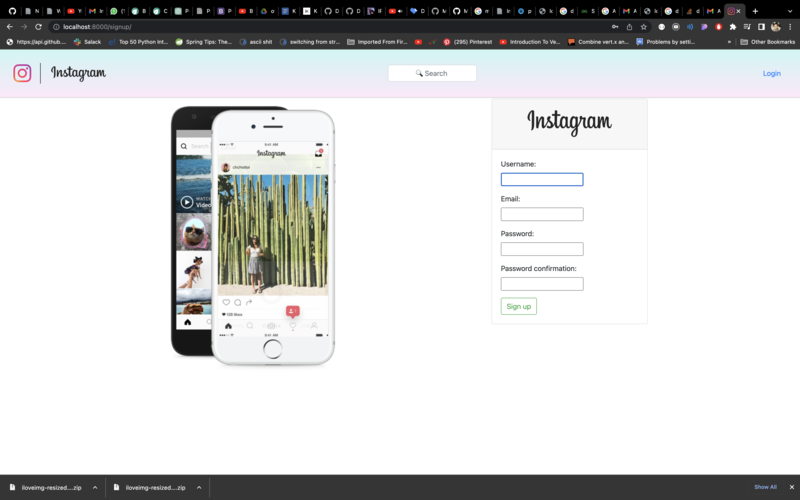Reload the page with the refresh icon
Screen dimensions: 800x500
tap(38, 27)
